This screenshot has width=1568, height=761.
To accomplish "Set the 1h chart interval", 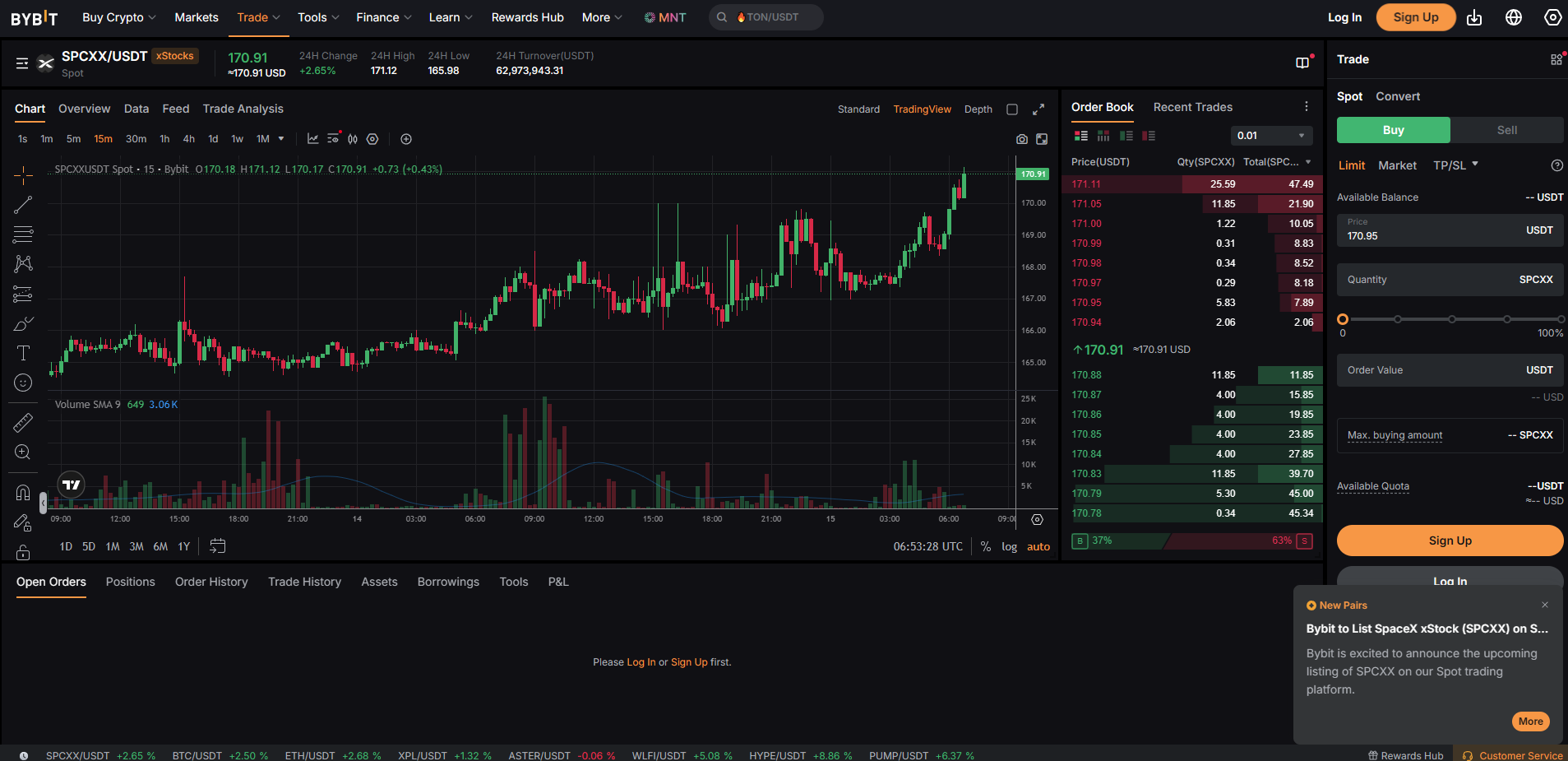I will click(164, 139).
